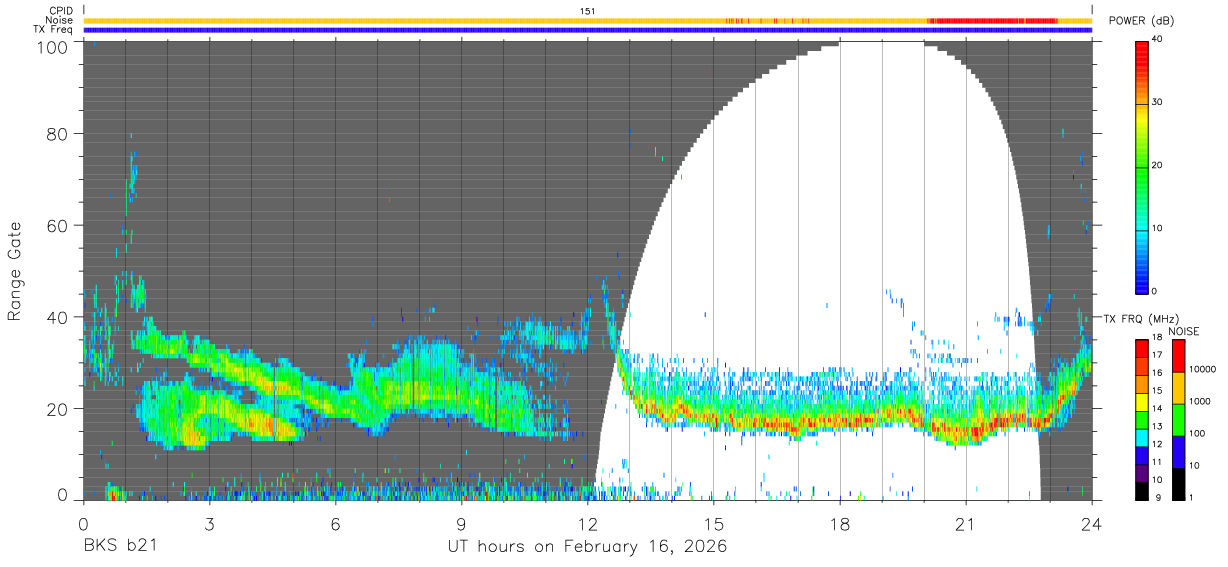Select the POWER (dB) title
The width and height of the screenshot is (1228, 567).
coord(1141,20)
